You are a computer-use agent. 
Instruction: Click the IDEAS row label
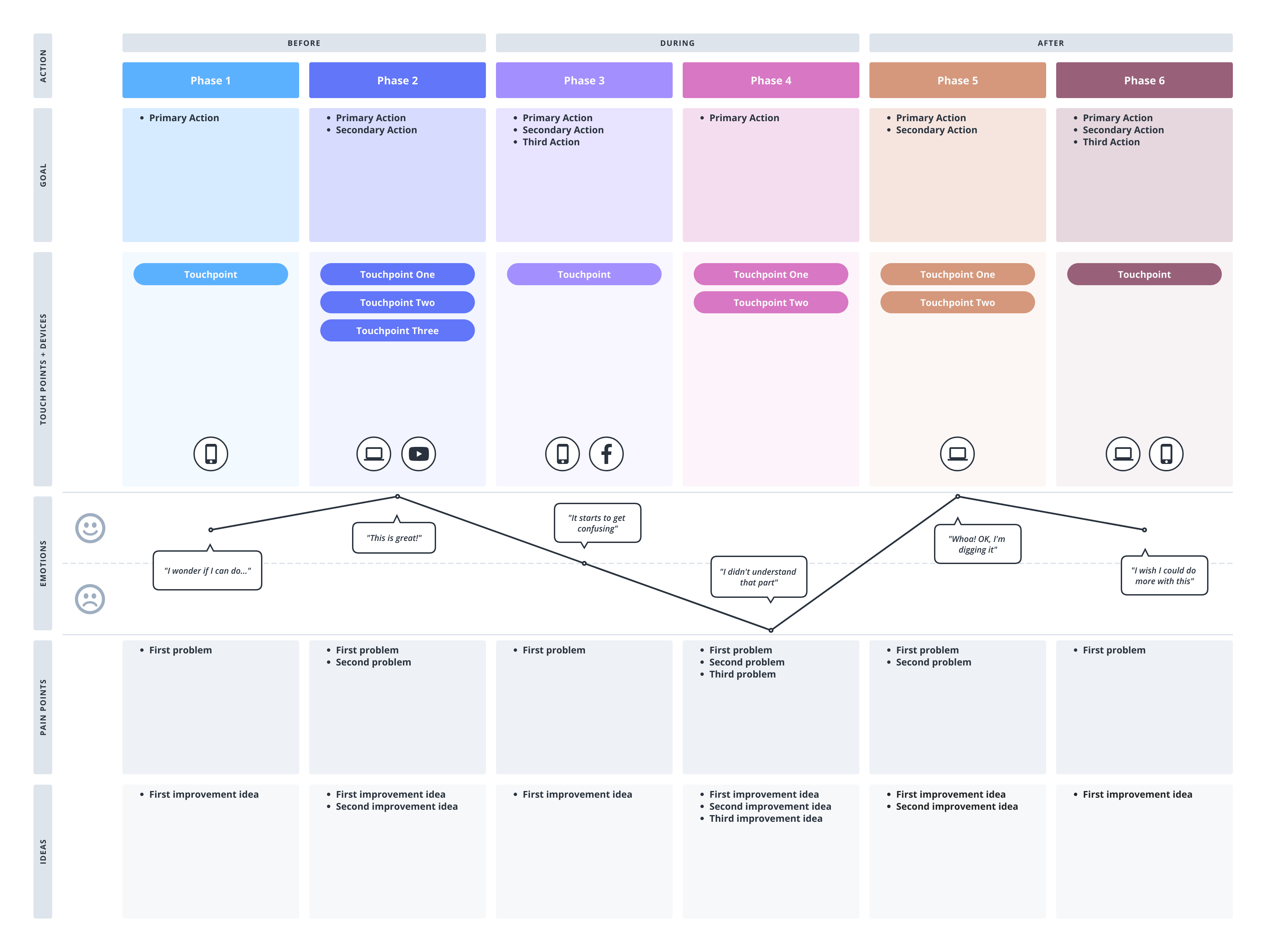click(x=43, y=852)
